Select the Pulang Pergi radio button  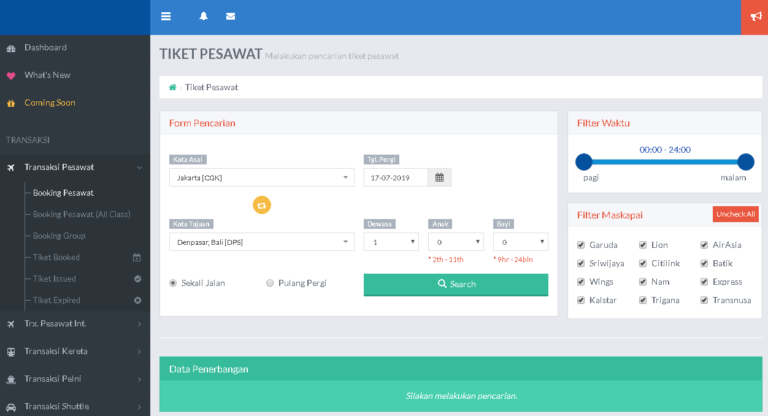pyautogui.click(x=270, y=283)
